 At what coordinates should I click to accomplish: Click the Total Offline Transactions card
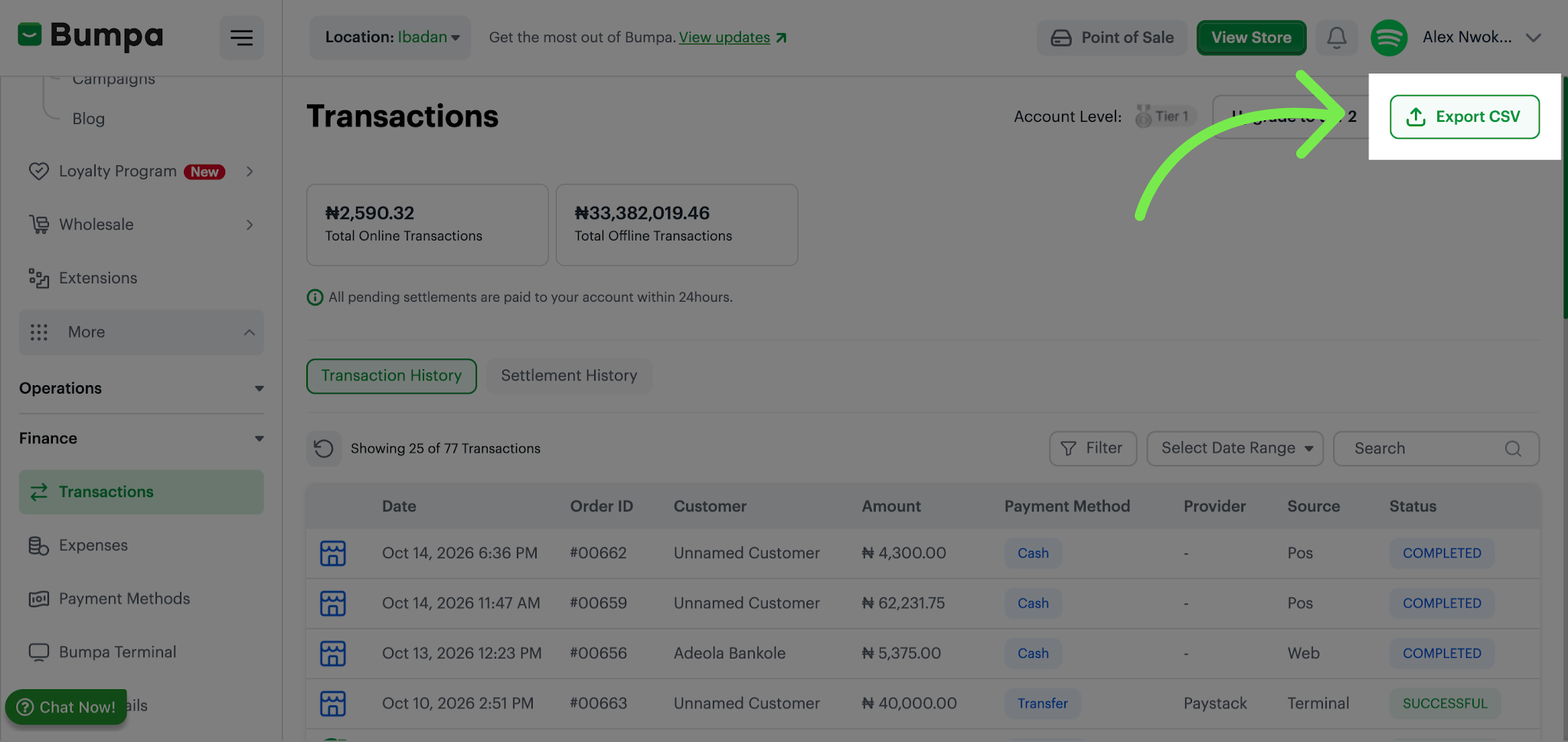677,225
